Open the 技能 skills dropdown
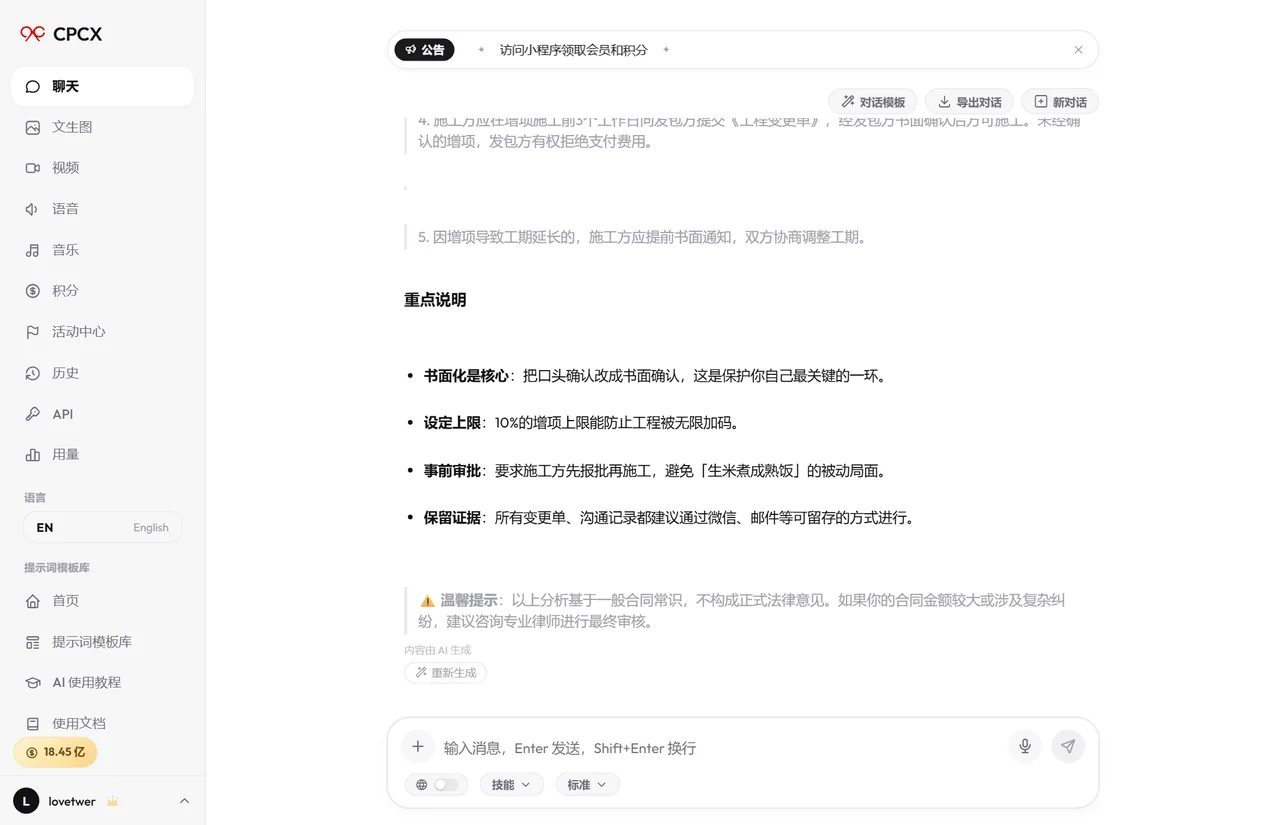Screen dimensions: 1280x825 [512, 785]
